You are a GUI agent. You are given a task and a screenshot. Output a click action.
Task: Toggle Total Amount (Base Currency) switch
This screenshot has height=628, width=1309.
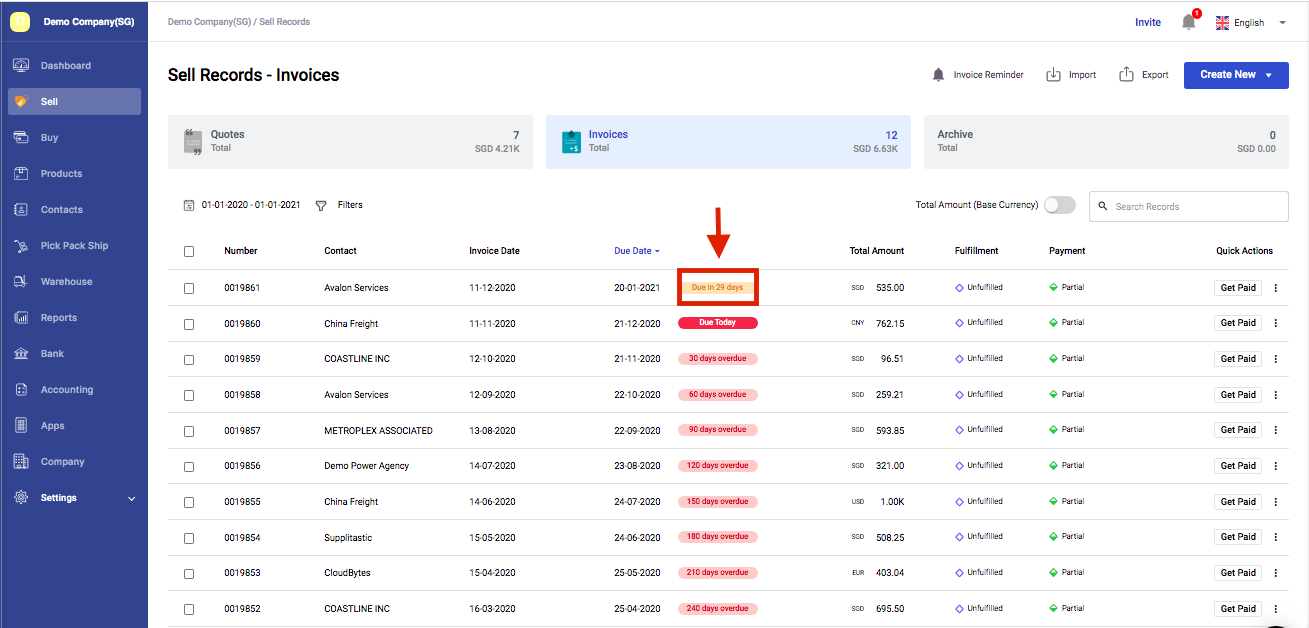pyautogui.click(x=1060, y=205)
